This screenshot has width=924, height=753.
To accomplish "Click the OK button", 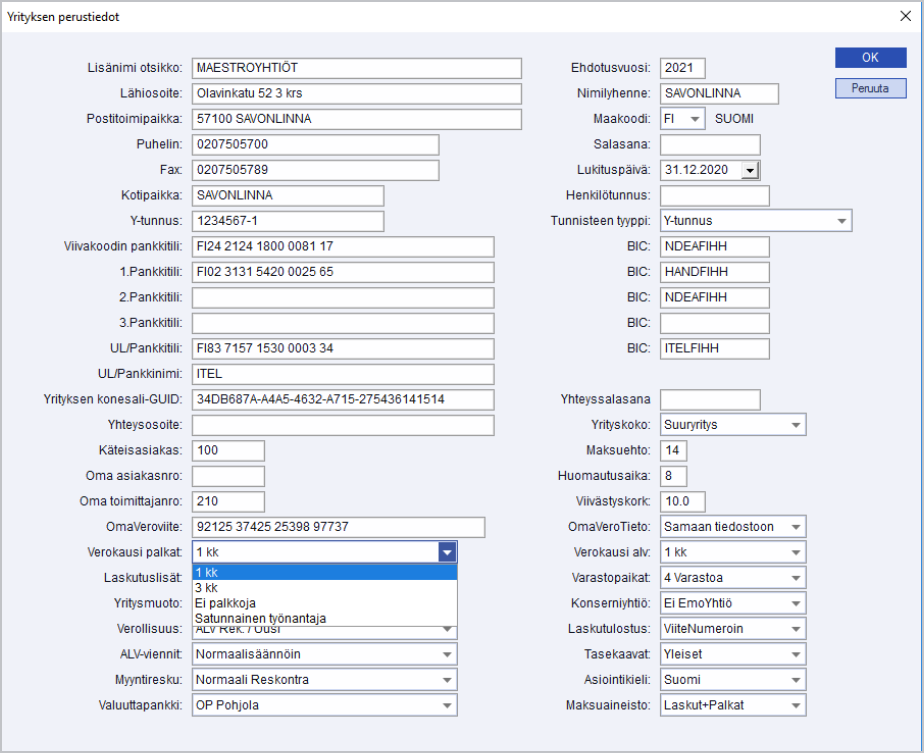I will 870,58.
